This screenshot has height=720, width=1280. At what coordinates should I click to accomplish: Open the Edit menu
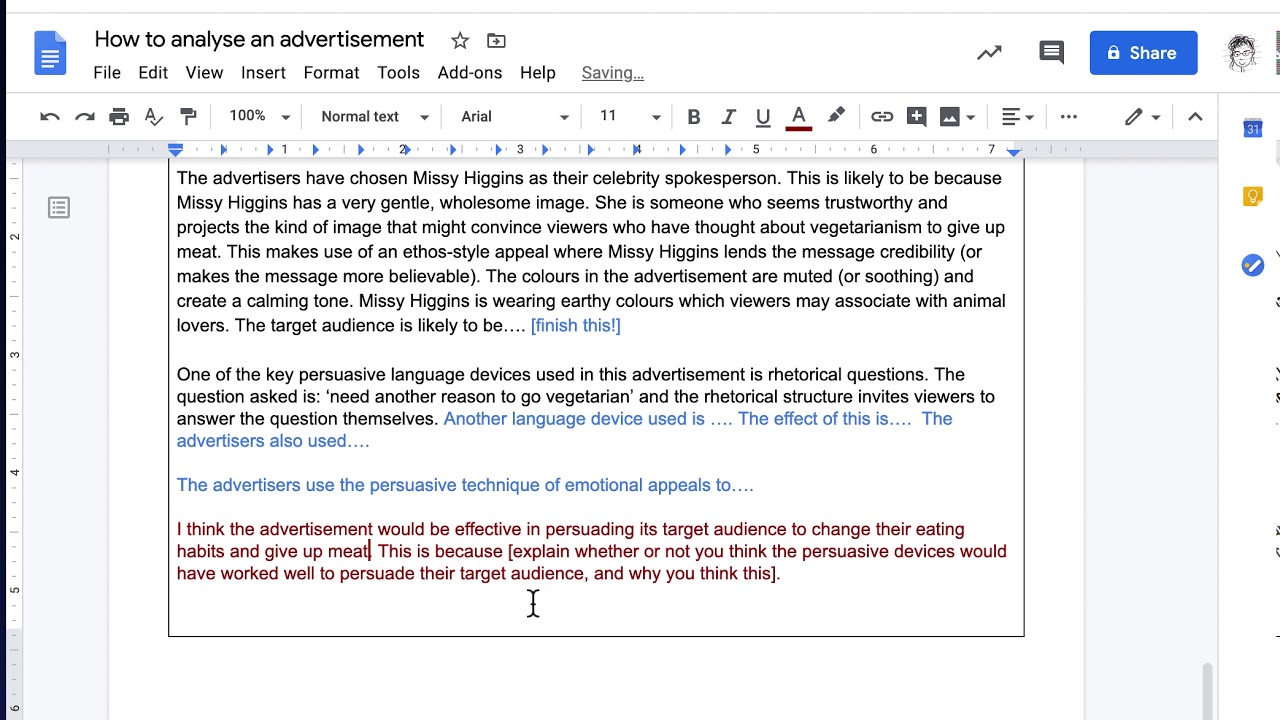153,73
